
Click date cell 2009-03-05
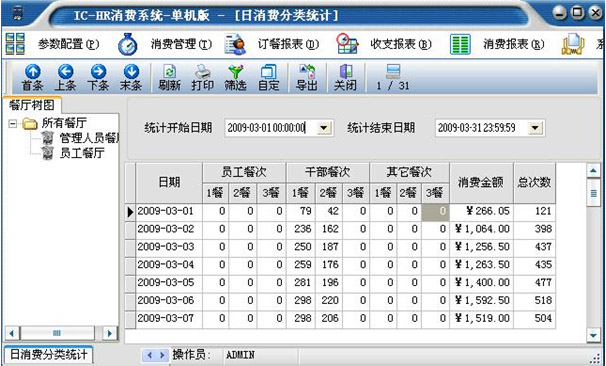pyautogui.click(x=169, y=283)
